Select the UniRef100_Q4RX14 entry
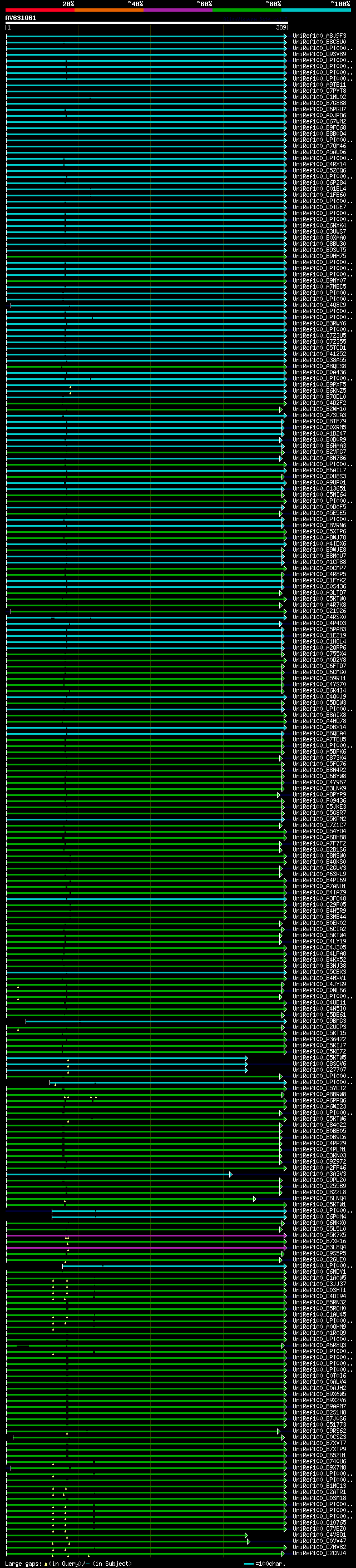The width and height of the screenshot is (356, 1568). [319, 164]
